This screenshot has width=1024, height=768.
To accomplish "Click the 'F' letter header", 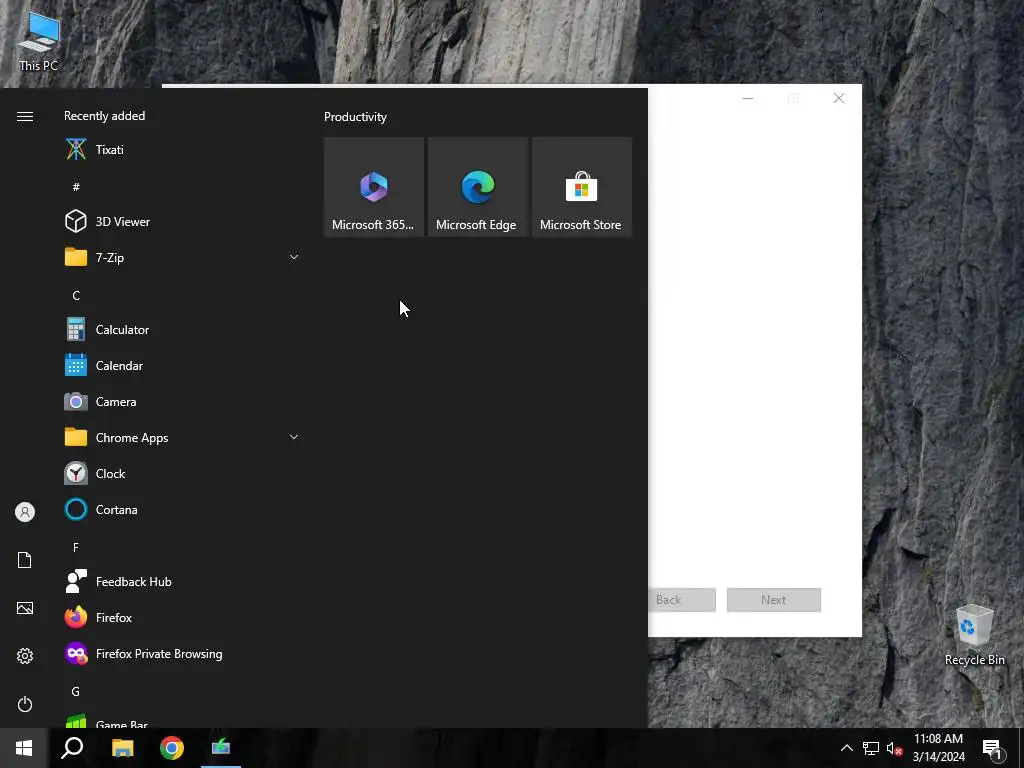I will tap(76, 547).
